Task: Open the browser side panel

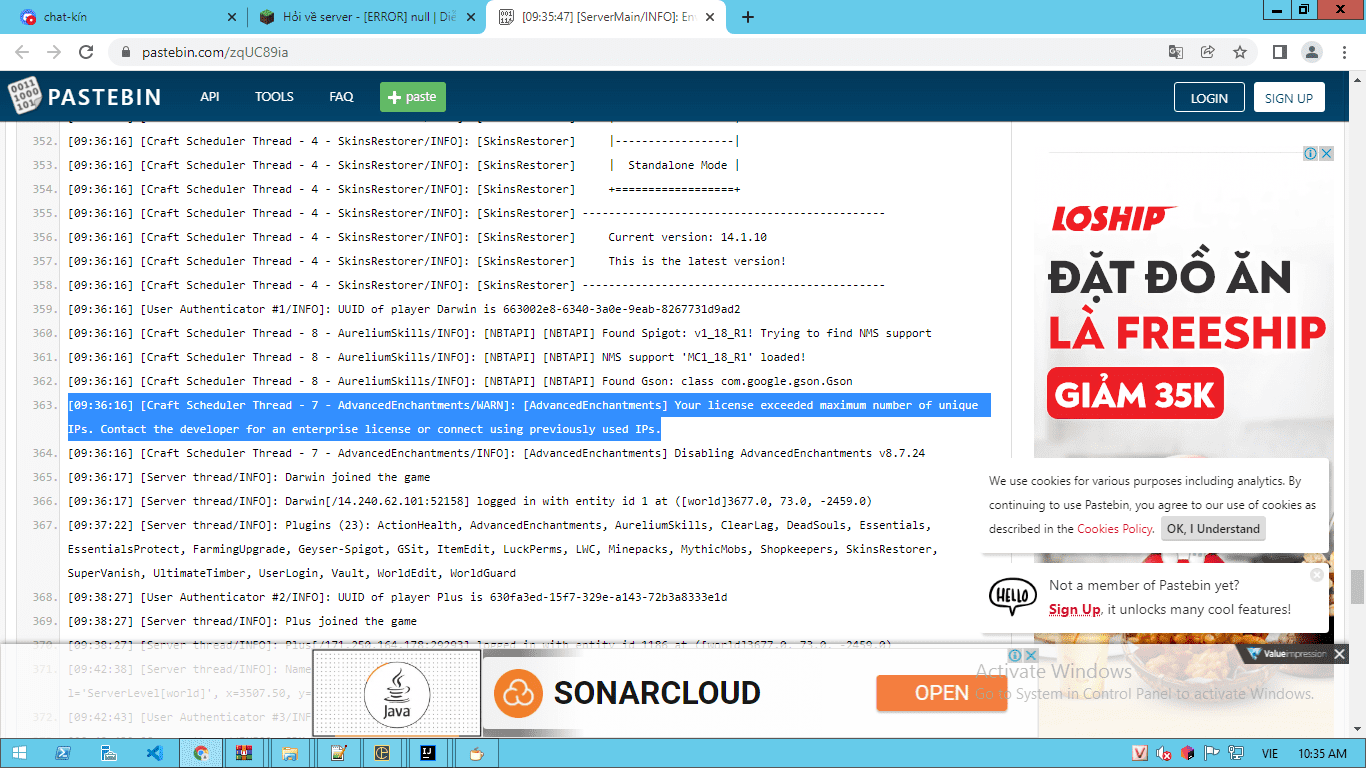Action: pyautogui.click(x=1279, y=52)
